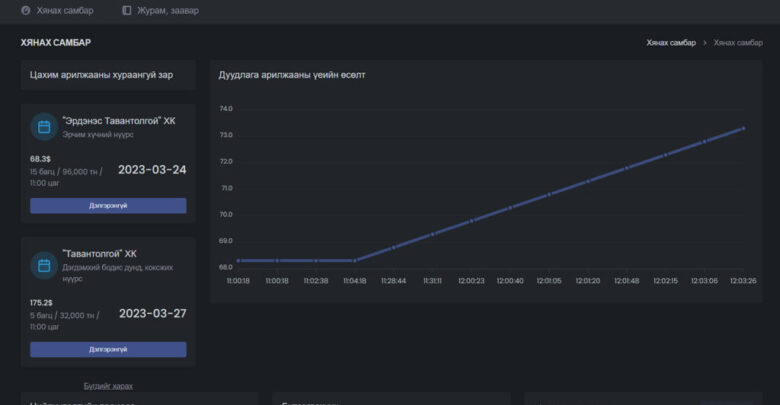This screenshot has height=405, width=780.
Task: Go to first Хянах самбар breadcrumb link
Action: coord(670,43)
